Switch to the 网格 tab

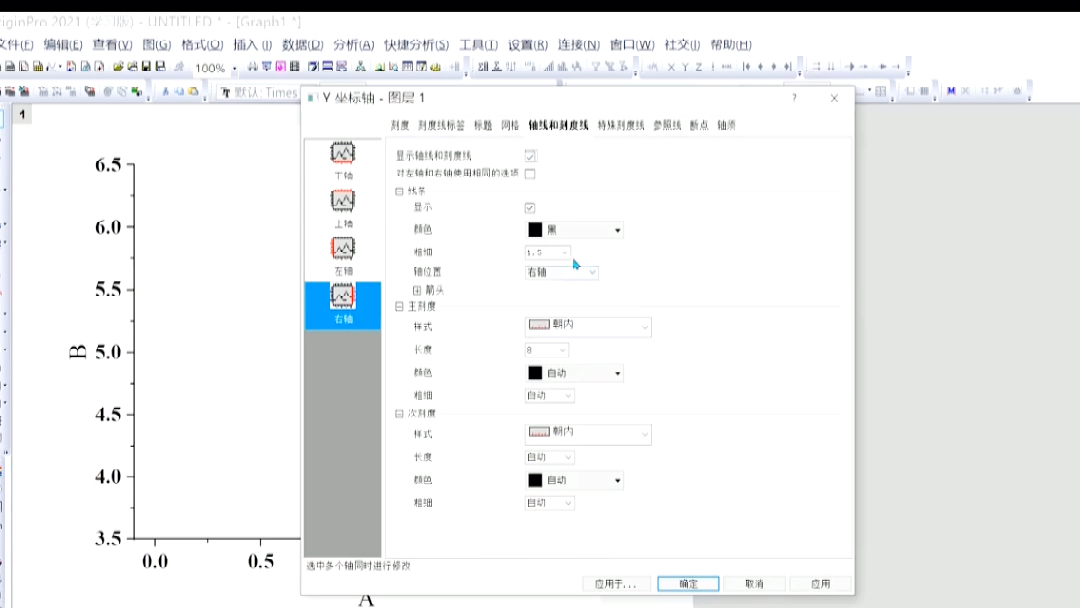click(x=510, y=126)
